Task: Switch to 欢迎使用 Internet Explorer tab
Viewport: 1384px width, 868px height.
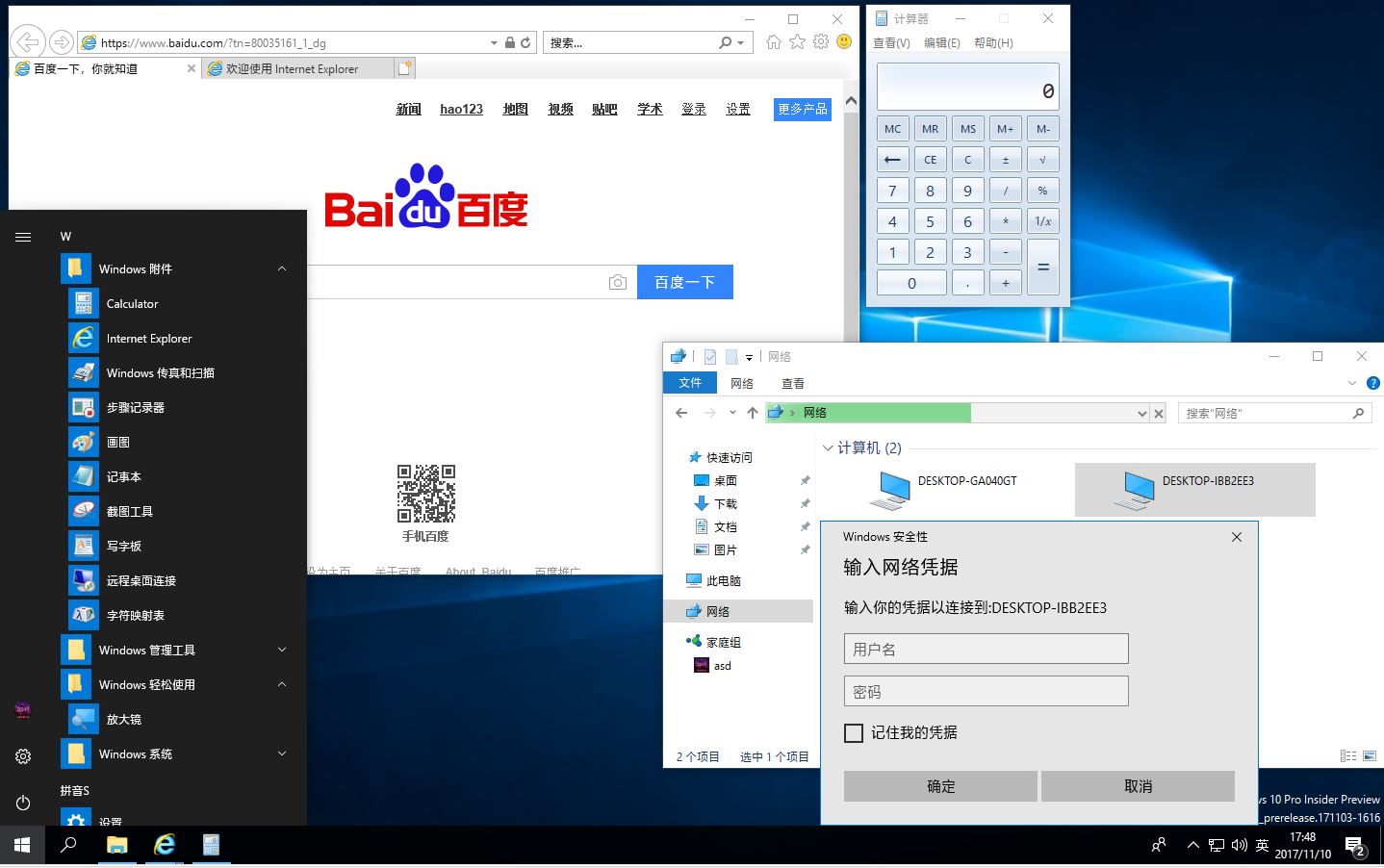Action: tap(297, 69)
